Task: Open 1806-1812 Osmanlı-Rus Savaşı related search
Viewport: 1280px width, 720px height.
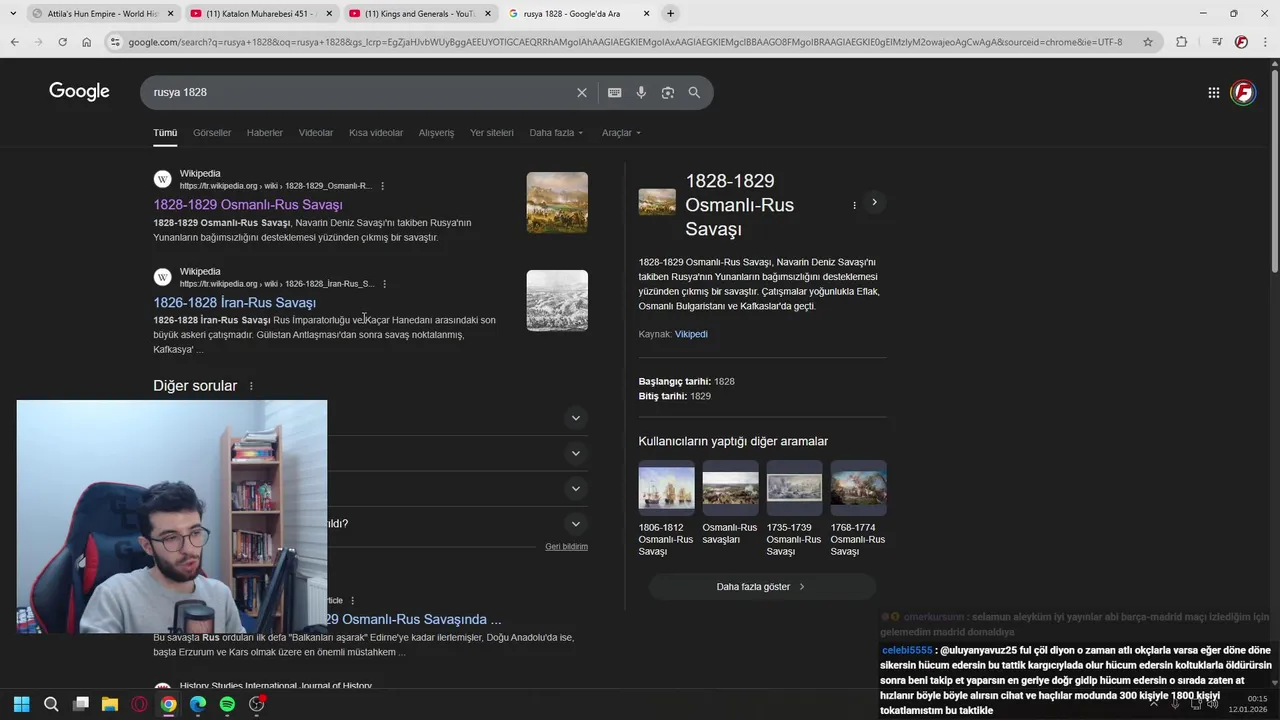Action: (x=666, y=509)
